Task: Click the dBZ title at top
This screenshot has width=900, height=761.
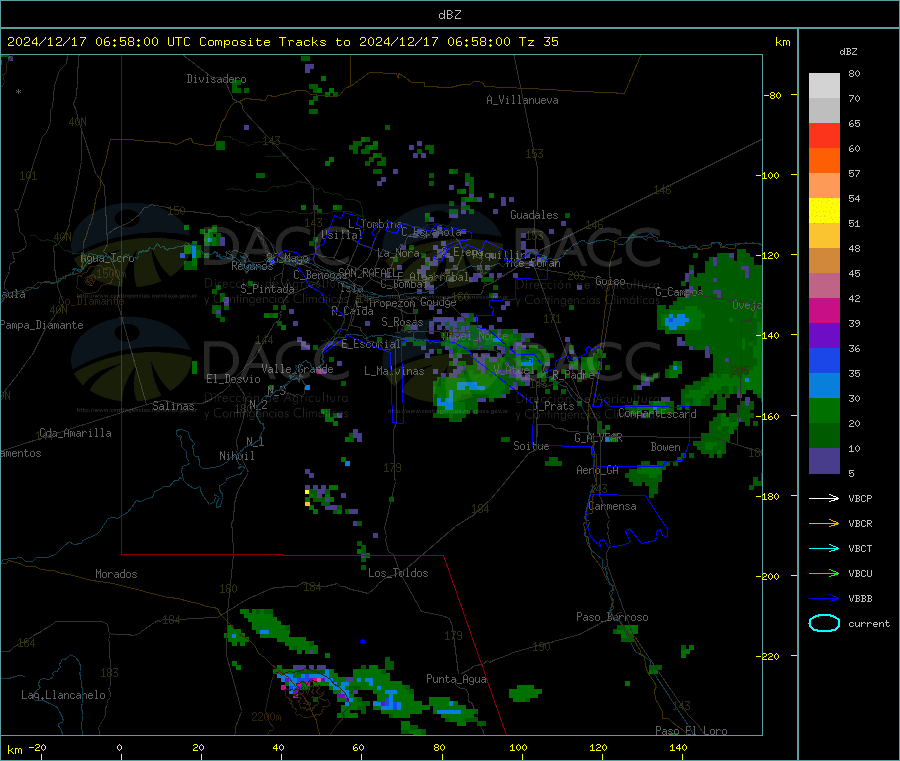Action: (449, 15)
